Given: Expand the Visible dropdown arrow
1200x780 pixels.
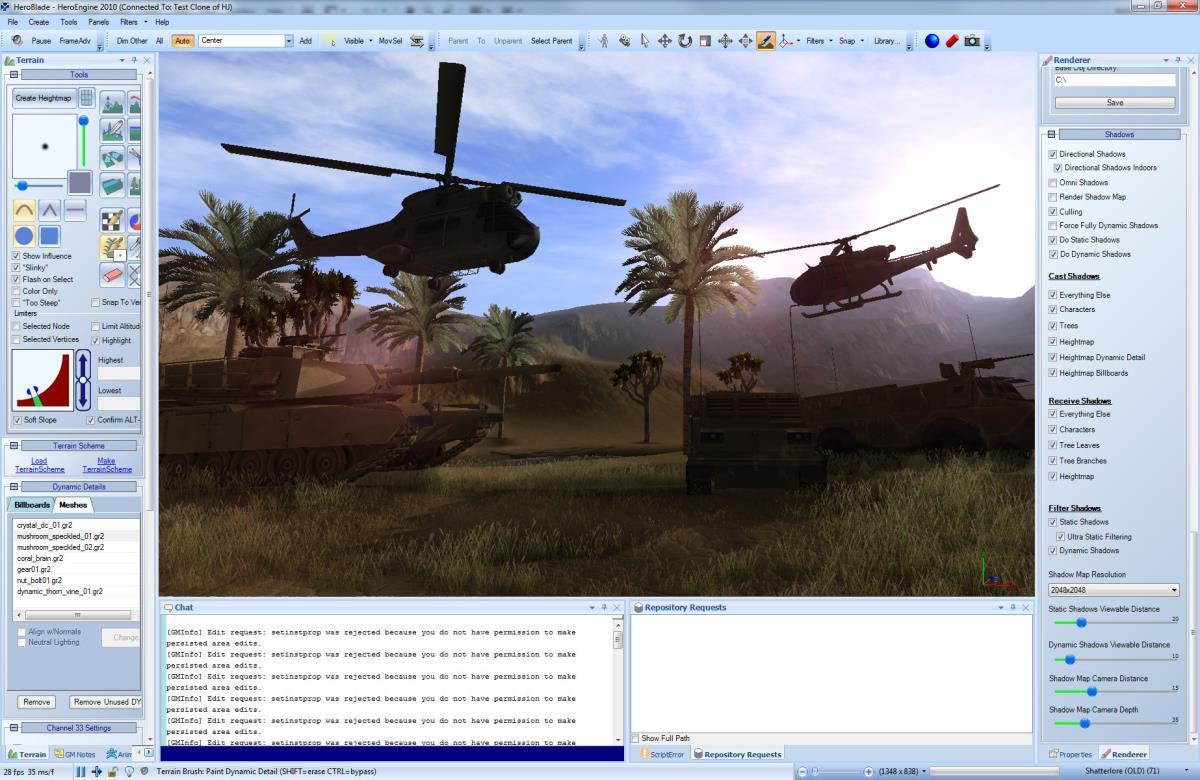Looking at the screenshot, I should tap(371, 42).
